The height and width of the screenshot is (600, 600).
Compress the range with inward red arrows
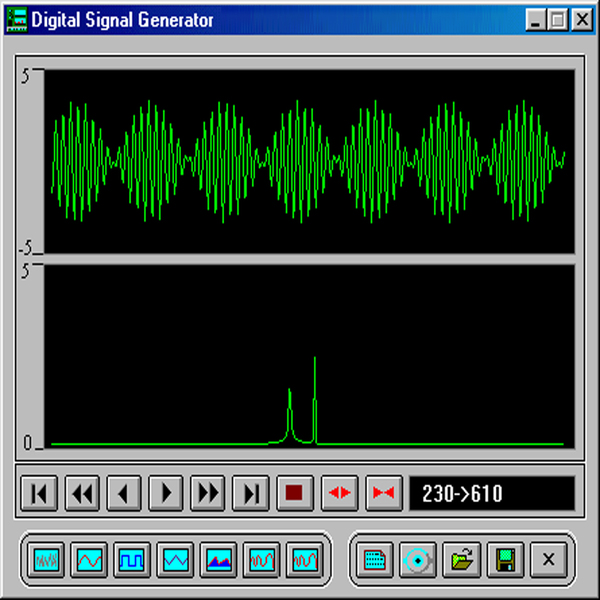[x=384, y=493]
